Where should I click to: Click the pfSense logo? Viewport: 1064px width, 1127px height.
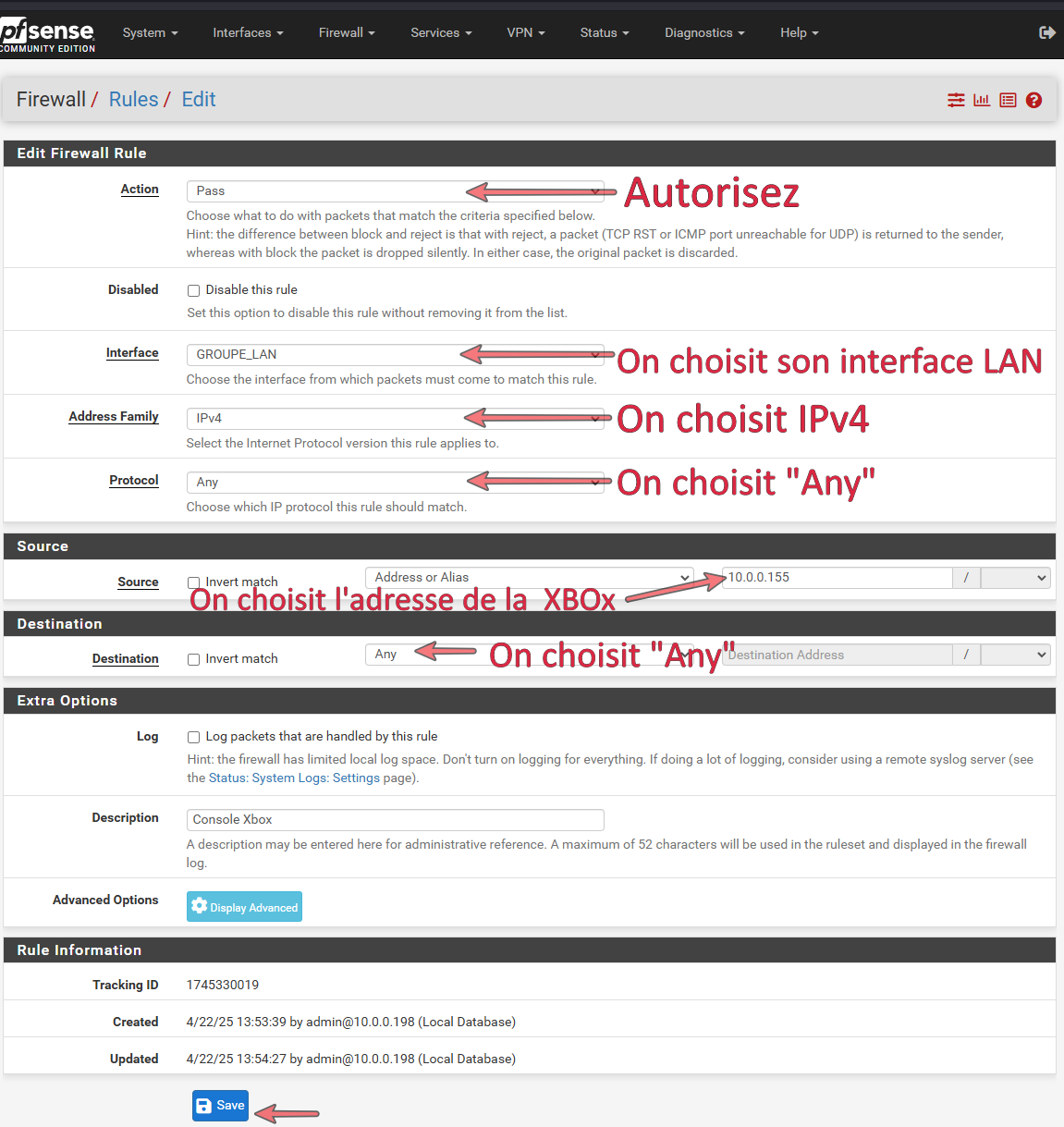(x=47, y=34)
